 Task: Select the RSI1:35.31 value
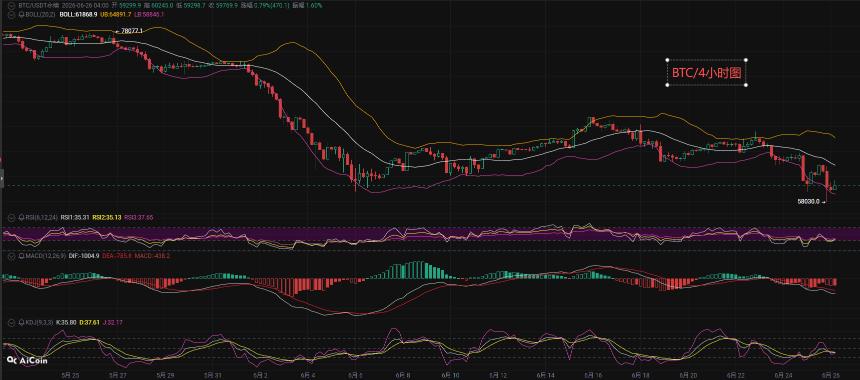(75, 218)
